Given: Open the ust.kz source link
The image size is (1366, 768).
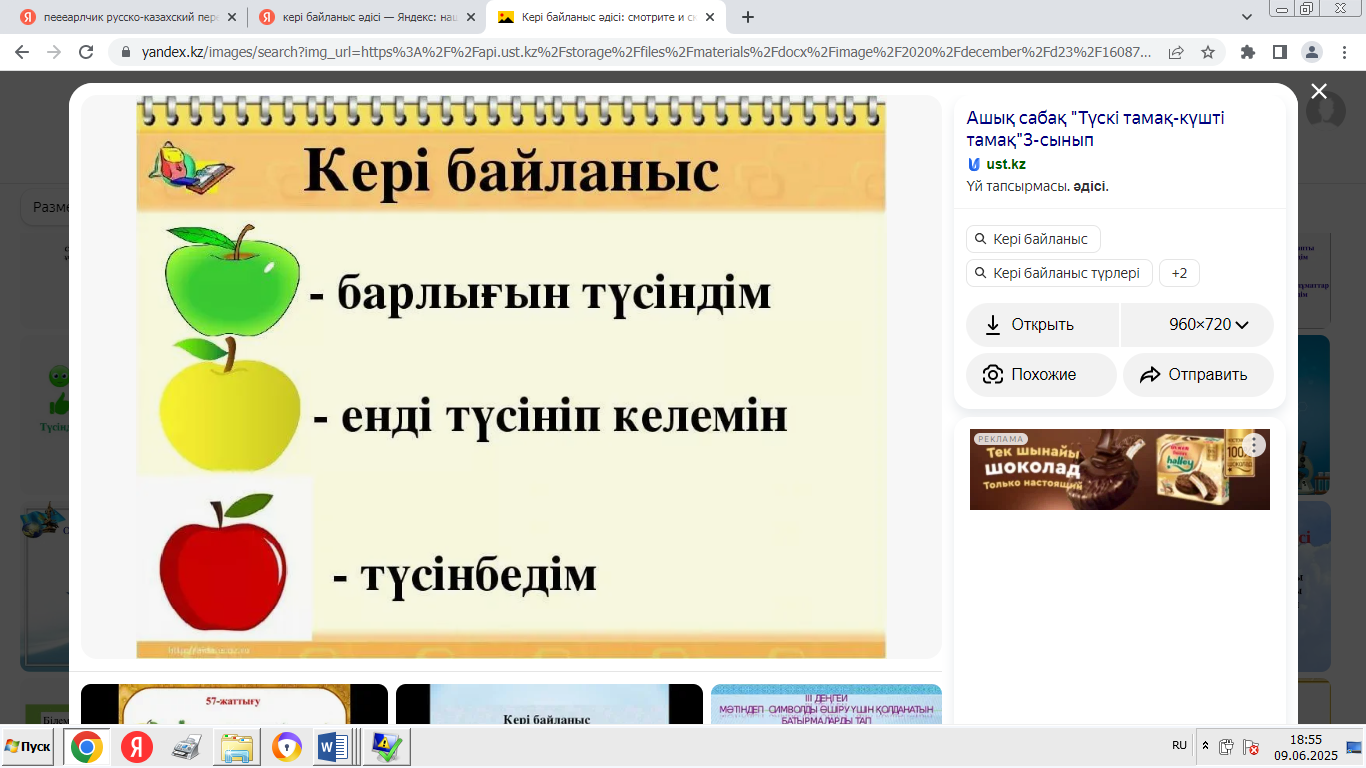Looking at the screenshot, I should [1005, 164].
